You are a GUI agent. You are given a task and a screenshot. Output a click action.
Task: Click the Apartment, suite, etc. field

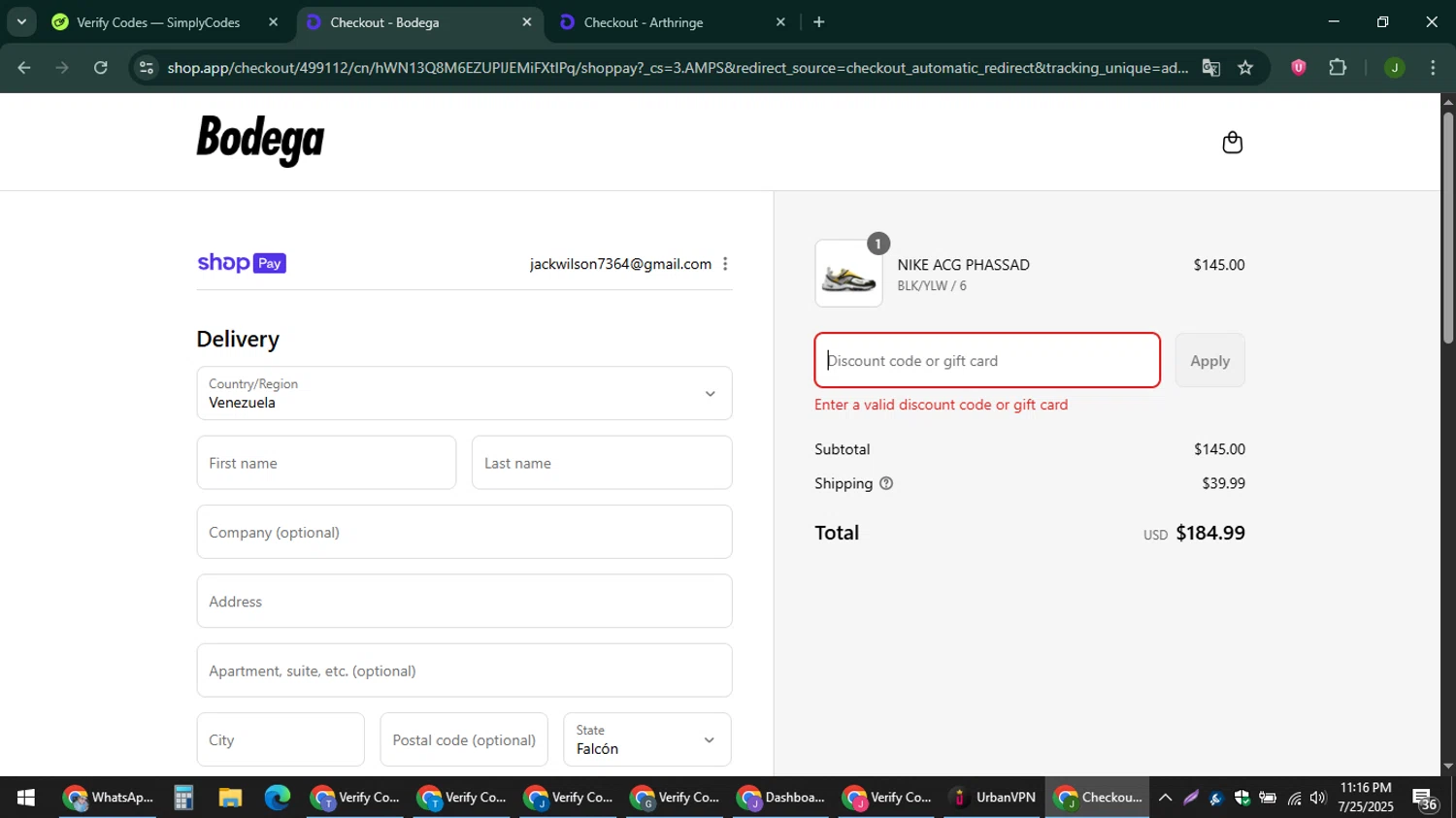tap(464, 671)
